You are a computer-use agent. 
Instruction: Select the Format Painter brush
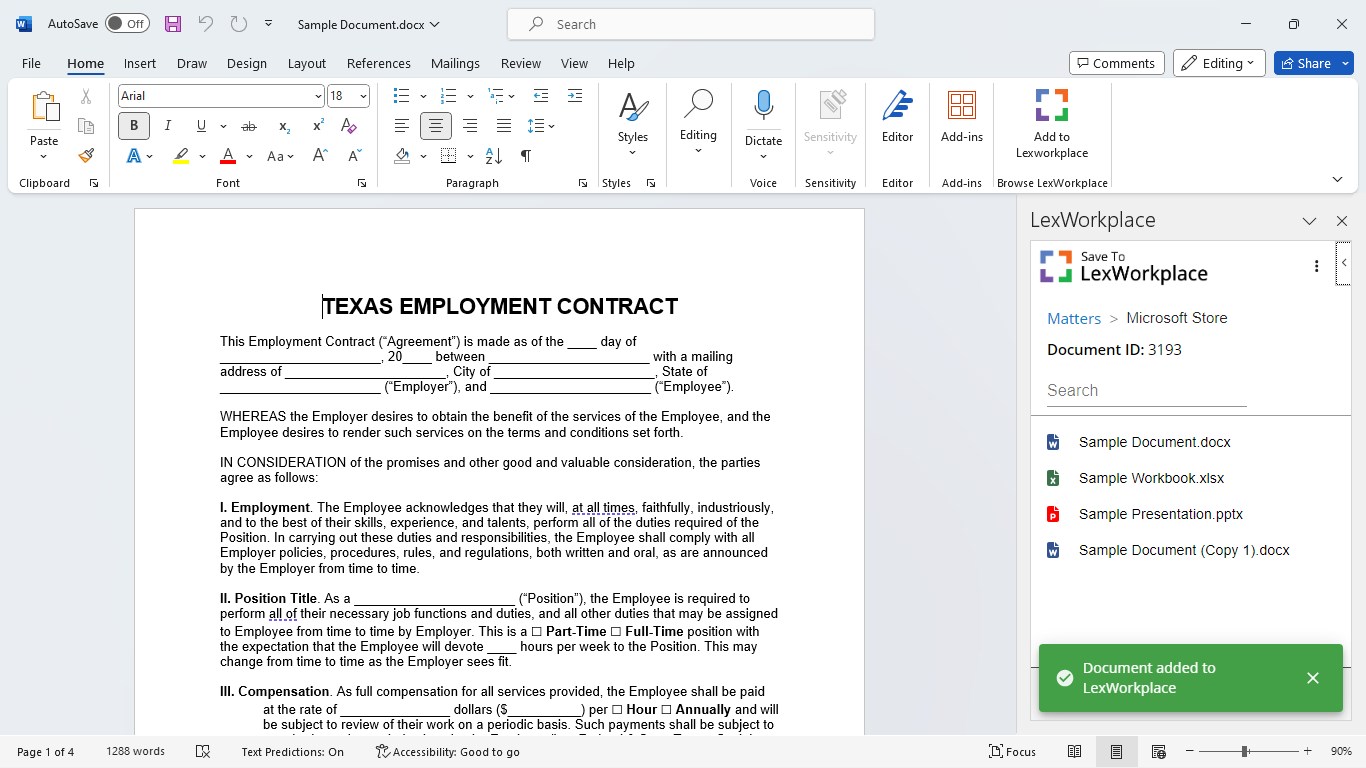point(86,155)
